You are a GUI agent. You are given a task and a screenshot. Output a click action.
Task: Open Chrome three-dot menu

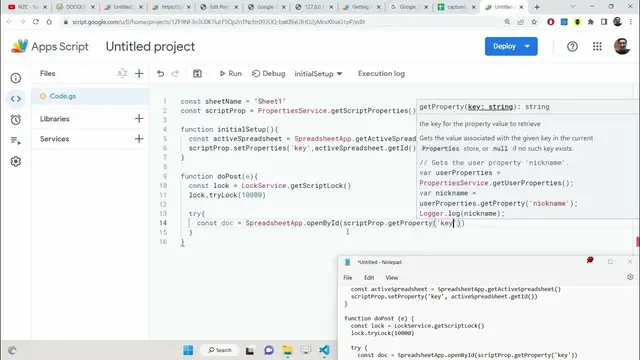click(631, 22)
